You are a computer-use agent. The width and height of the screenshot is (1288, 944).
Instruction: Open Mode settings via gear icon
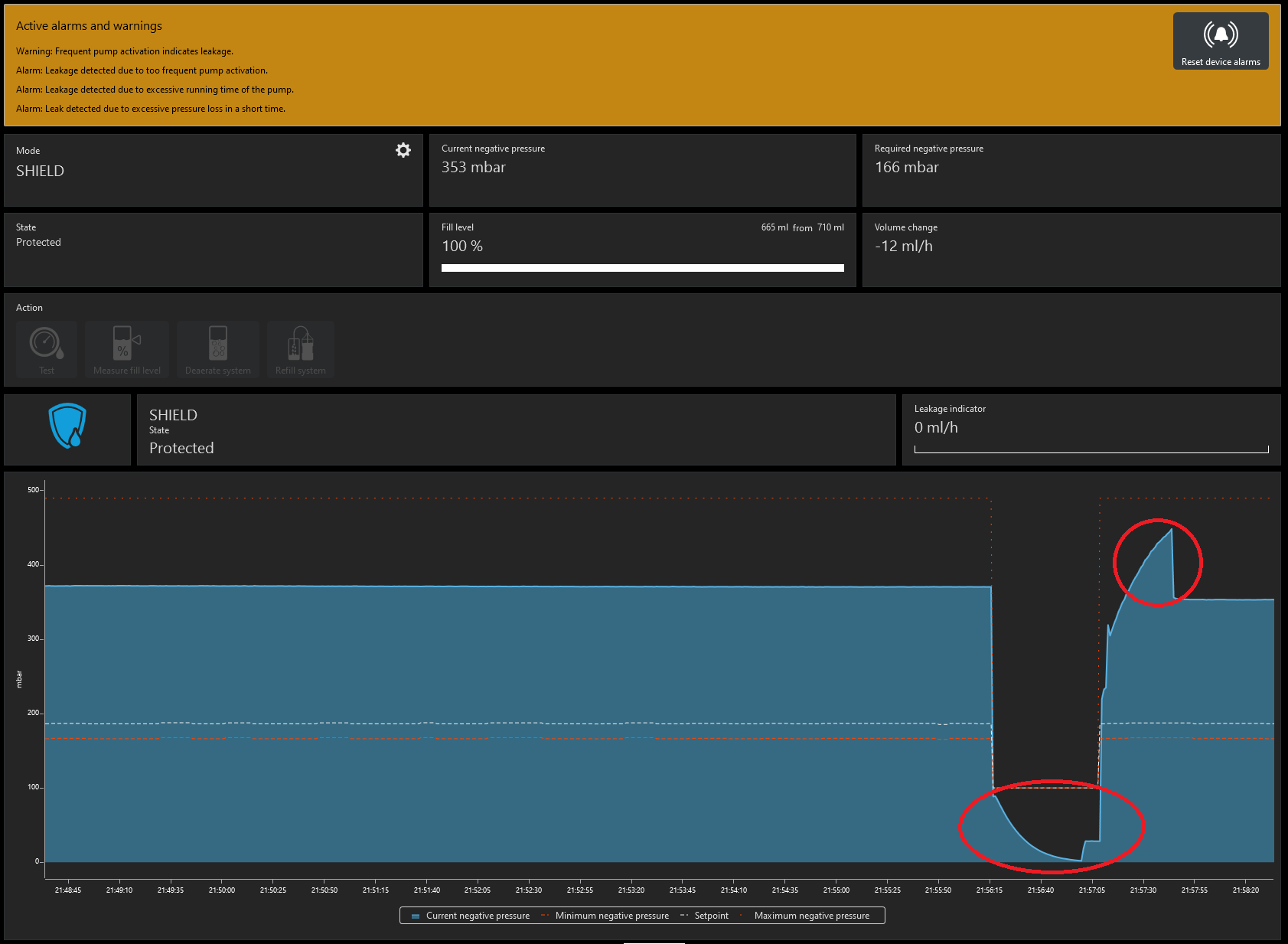pos(403,150)
